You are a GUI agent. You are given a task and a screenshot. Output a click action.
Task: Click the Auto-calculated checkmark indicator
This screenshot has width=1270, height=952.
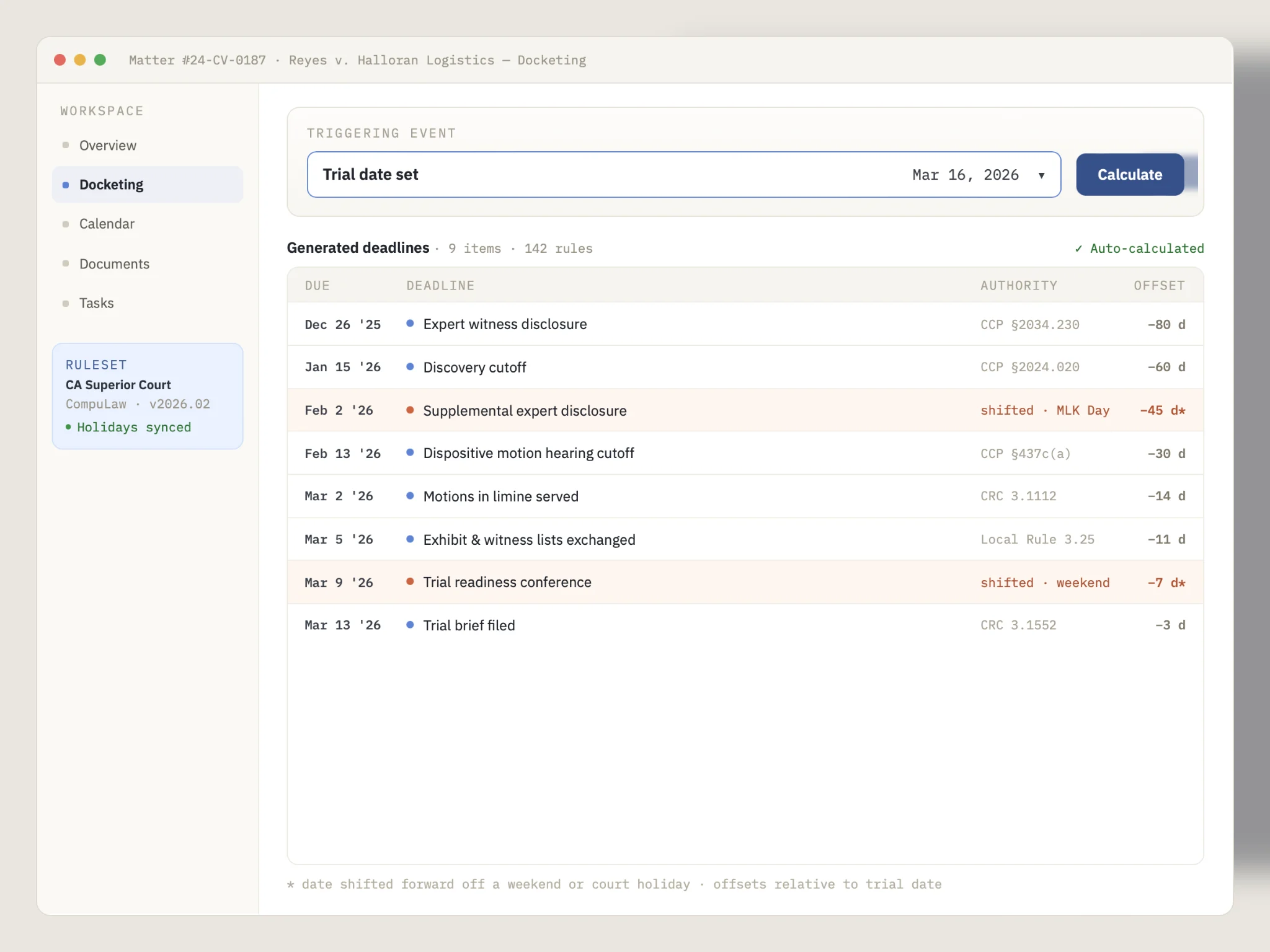point(1139,249)
